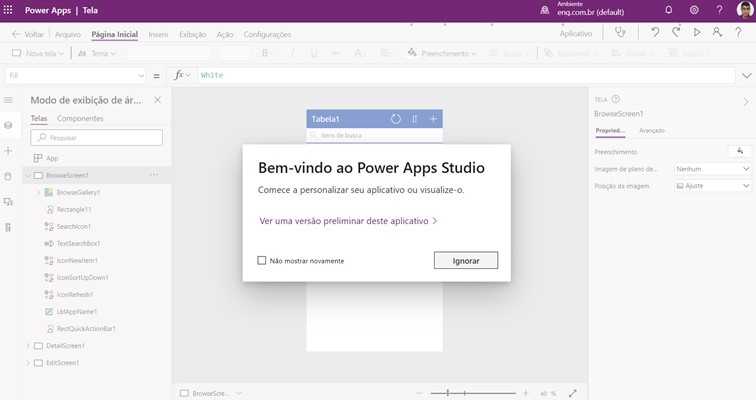Open the screen selector dropdown at bottom
Screen dimensions: 756x400
coord(211,393)
